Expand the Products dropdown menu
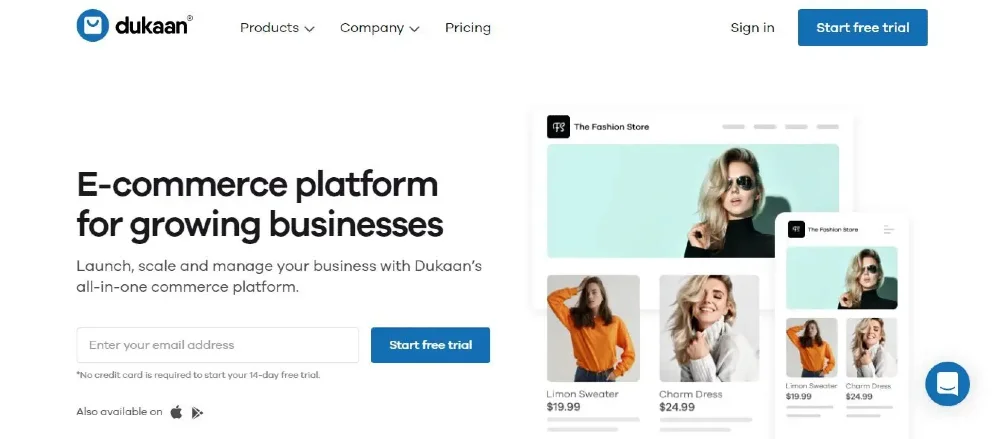 tap(277, 28)
